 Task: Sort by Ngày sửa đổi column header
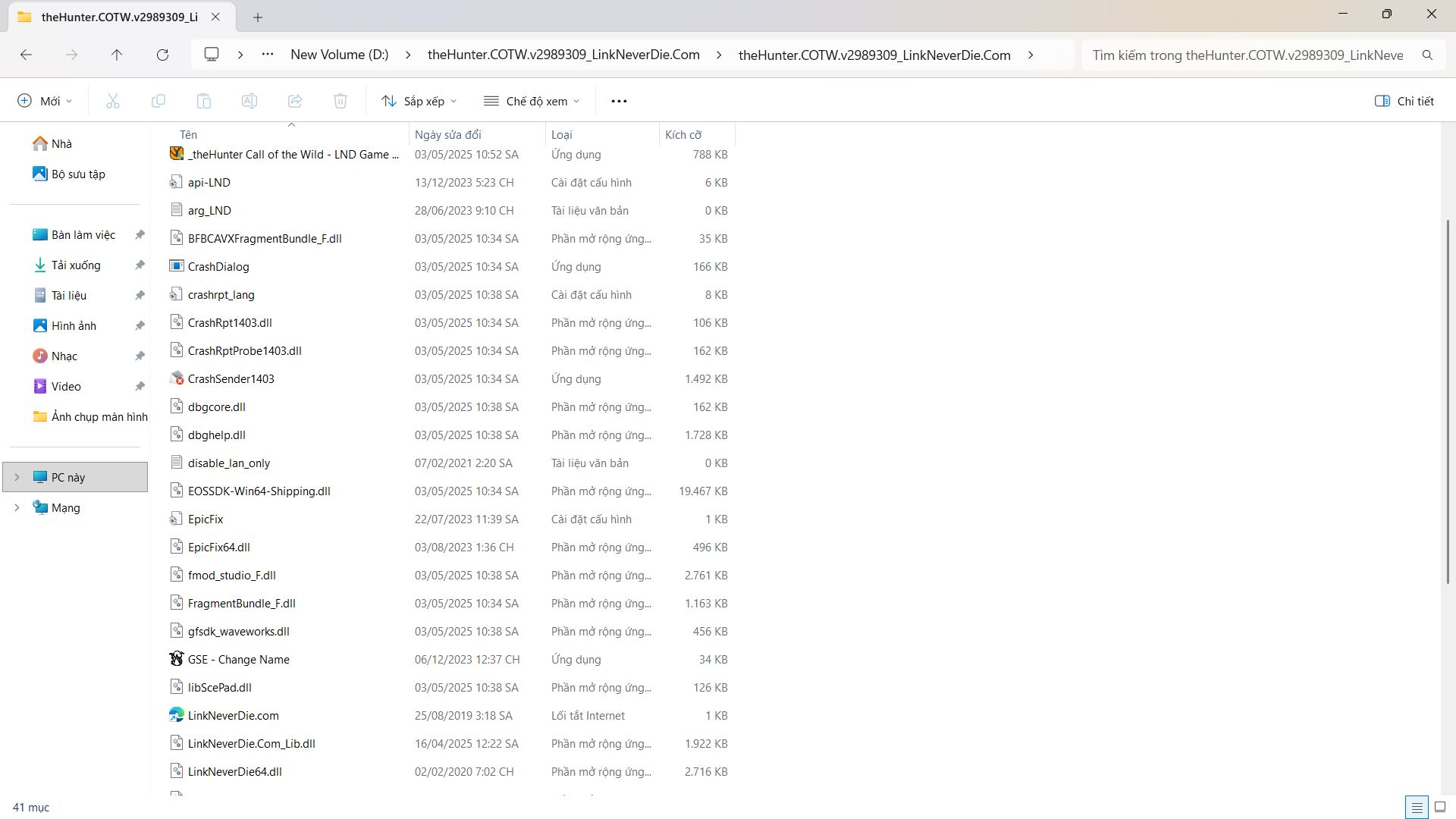447,134
